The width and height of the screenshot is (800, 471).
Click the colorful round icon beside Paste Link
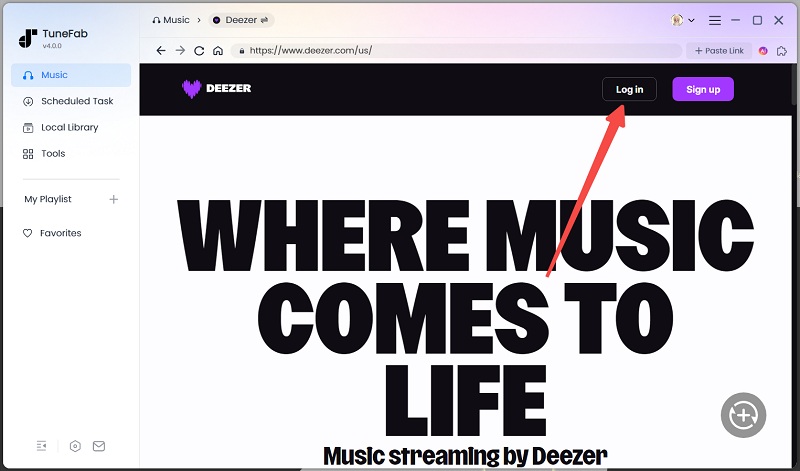(764, 50)
